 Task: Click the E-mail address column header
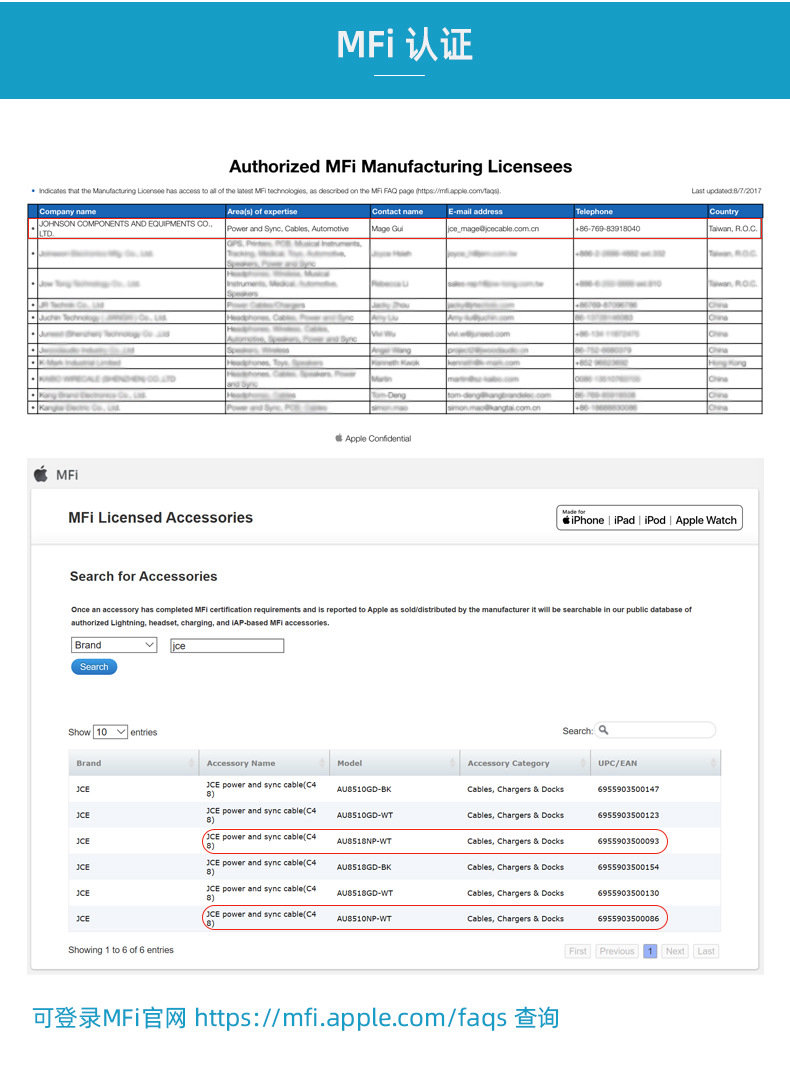point(475,211)
